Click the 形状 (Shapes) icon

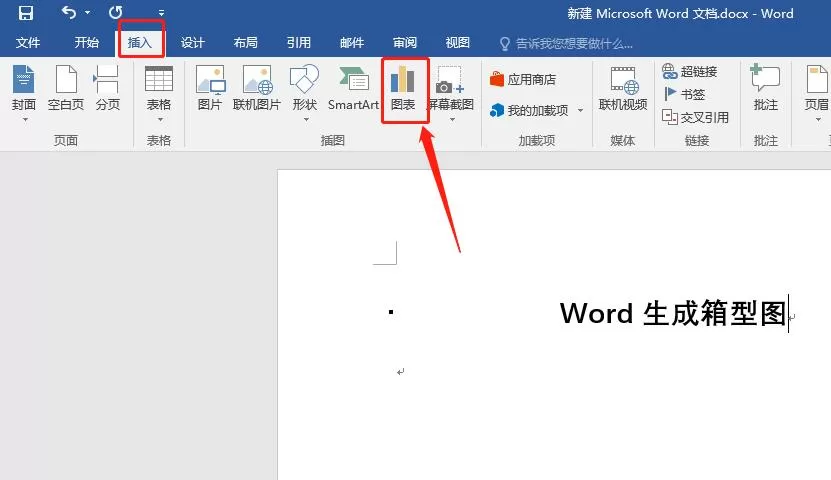304,81
